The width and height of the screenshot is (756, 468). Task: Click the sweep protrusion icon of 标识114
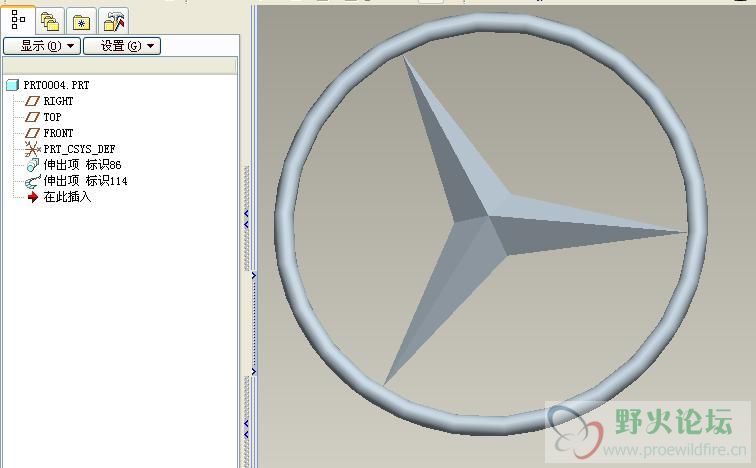click(x=32, y=181)
